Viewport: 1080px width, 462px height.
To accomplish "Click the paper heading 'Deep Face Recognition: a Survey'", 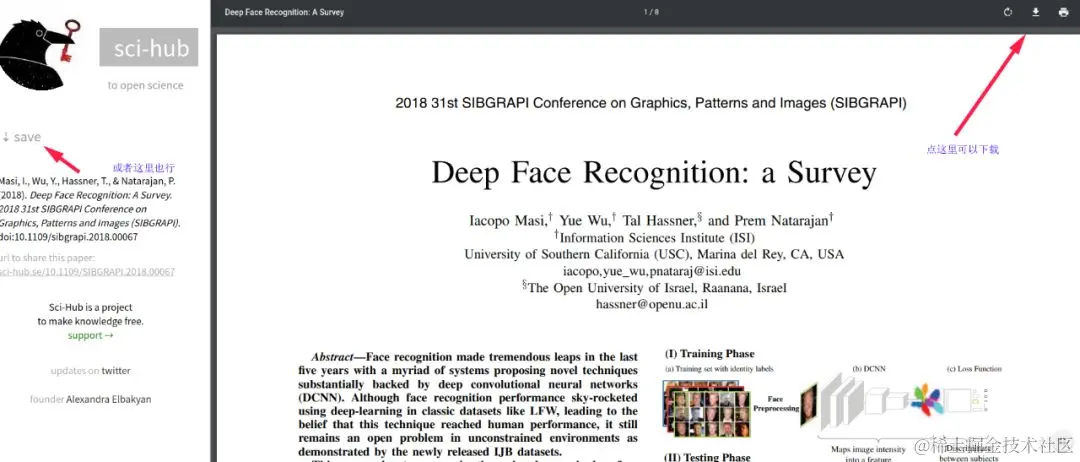I will point(654,173).
